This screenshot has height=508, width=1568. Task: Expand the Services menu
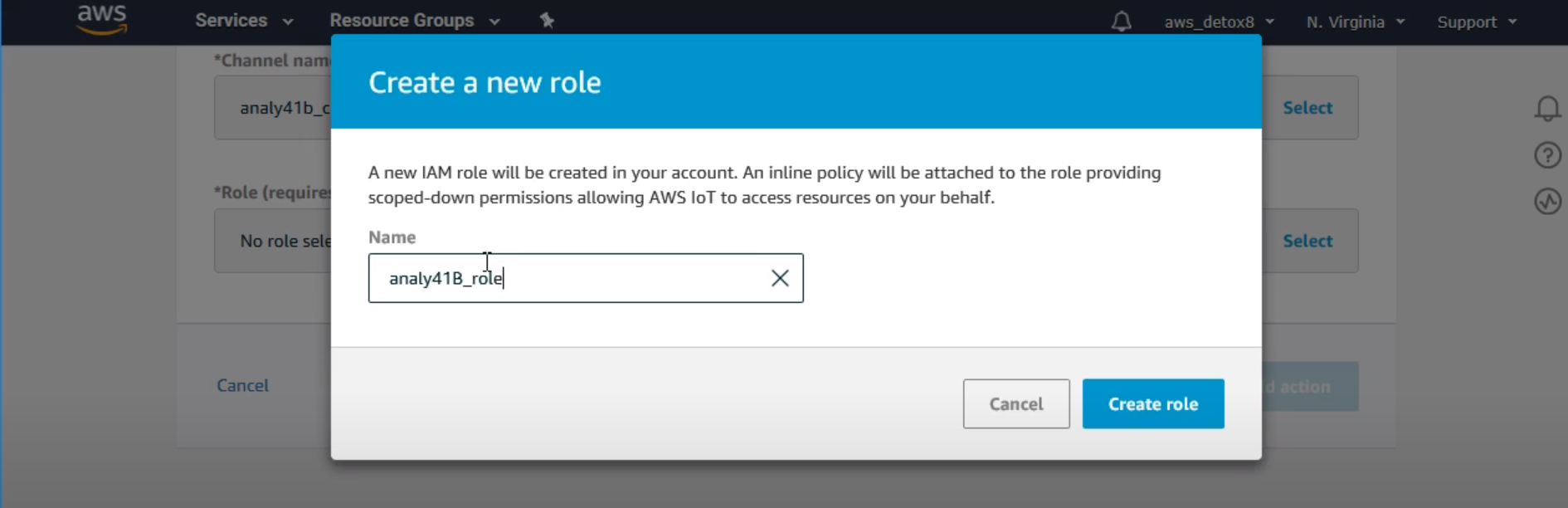click(x=244, y=21)
